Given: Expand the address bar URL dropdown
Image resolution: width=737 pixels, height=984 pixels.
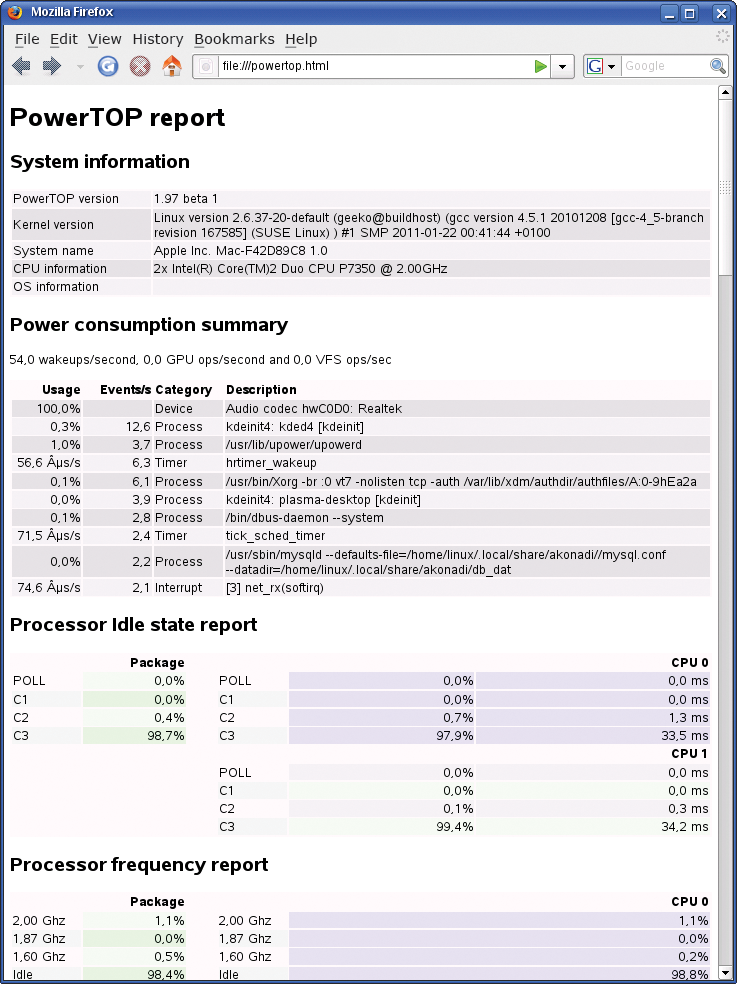Looking at the screenshot, I should pyautogui.click(x=563, y=67).
